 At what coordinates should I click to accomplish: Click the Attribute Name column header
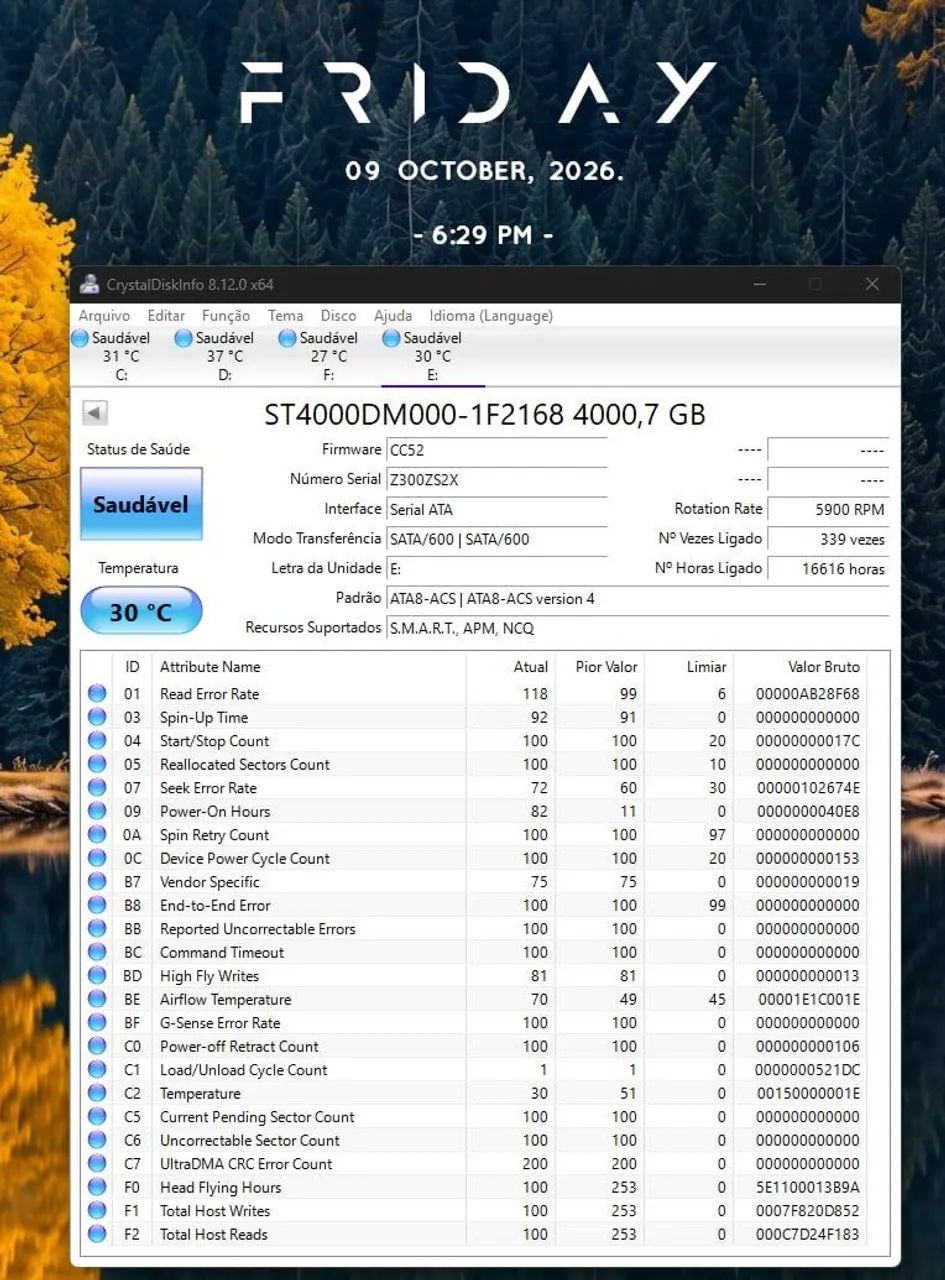coord(210,667)
